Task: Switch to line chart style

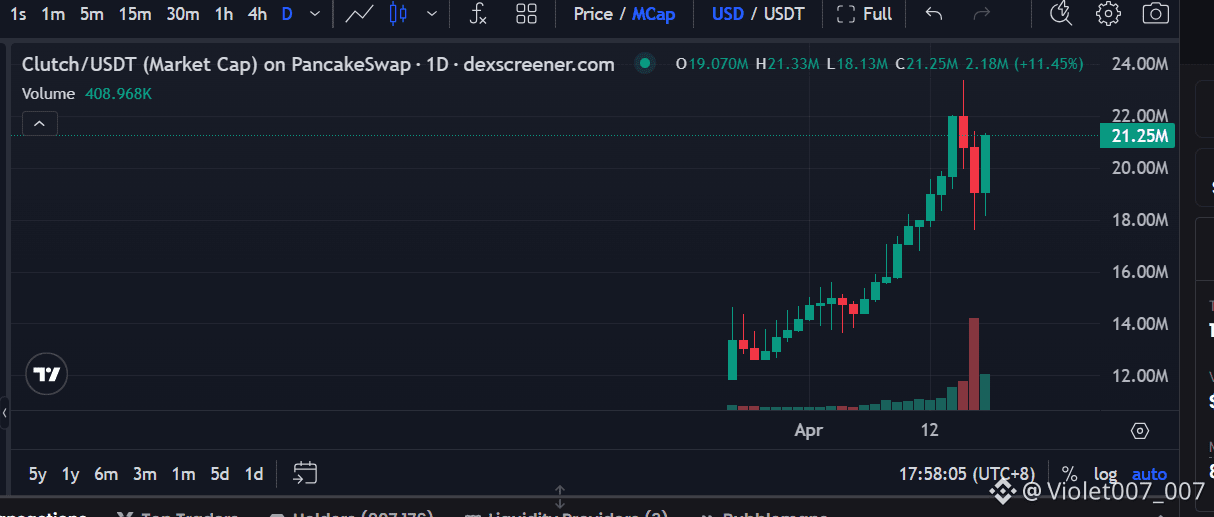Action: click(360, 14)
